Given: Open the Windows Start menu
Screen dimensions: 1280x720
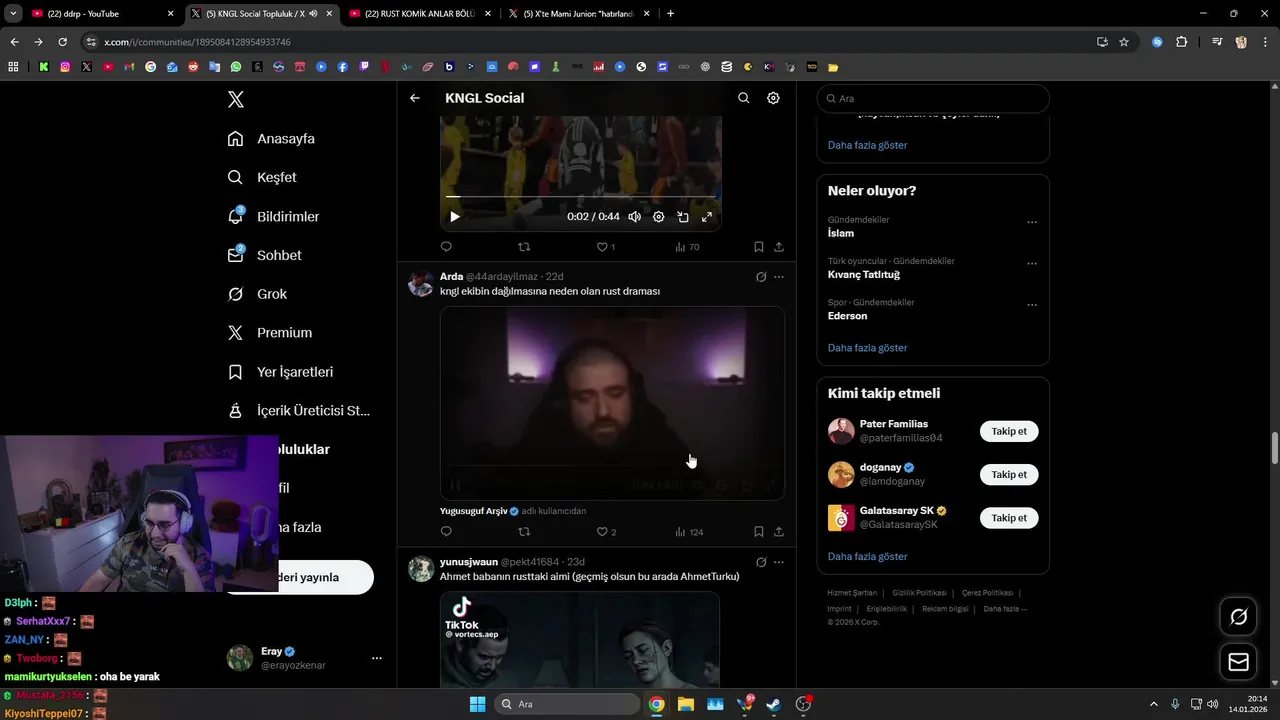Looking at the screenshot, I should 477,704.
